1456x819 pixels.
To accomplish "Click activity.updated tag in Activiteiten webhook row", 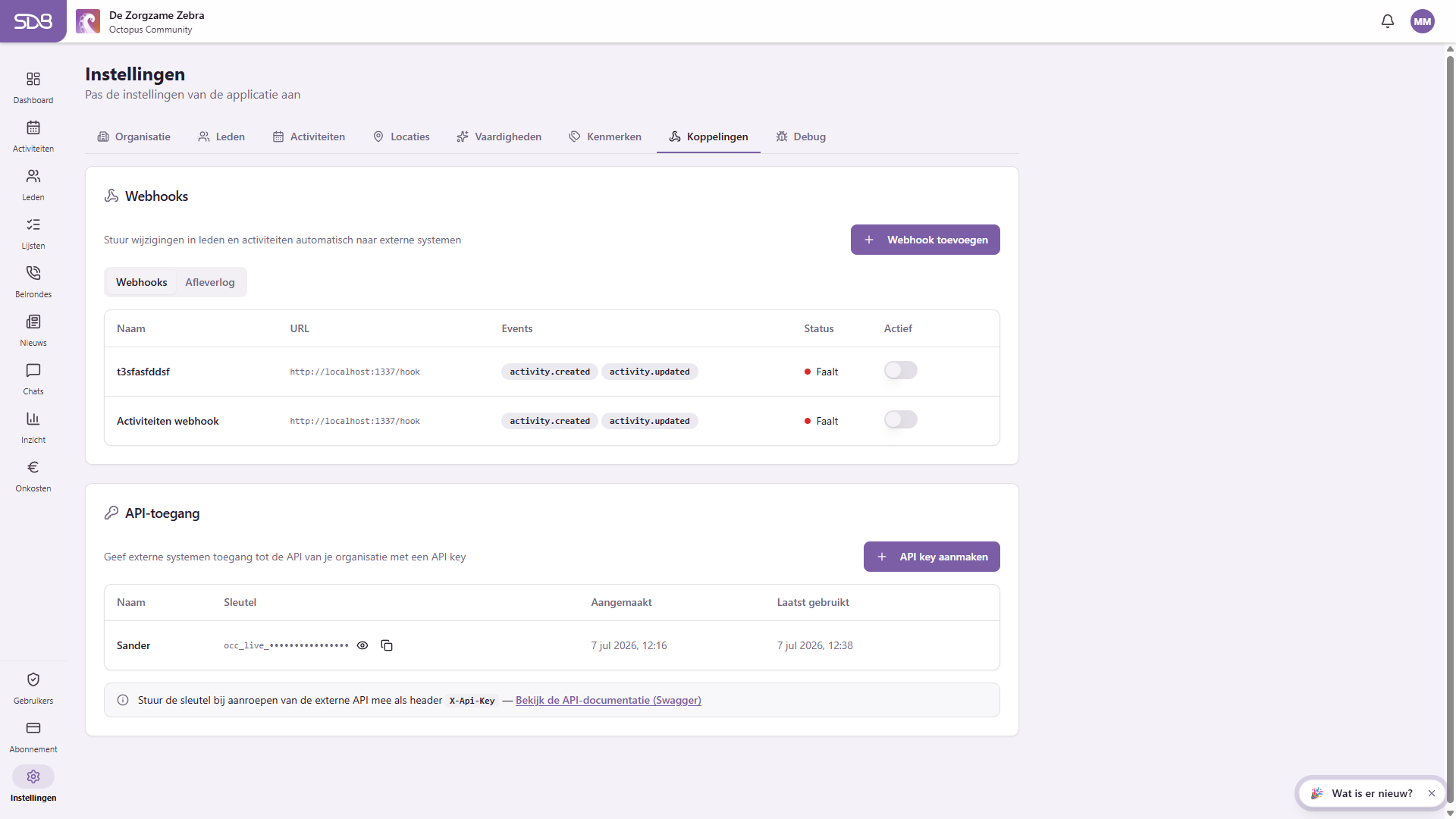I will [650, 421].
